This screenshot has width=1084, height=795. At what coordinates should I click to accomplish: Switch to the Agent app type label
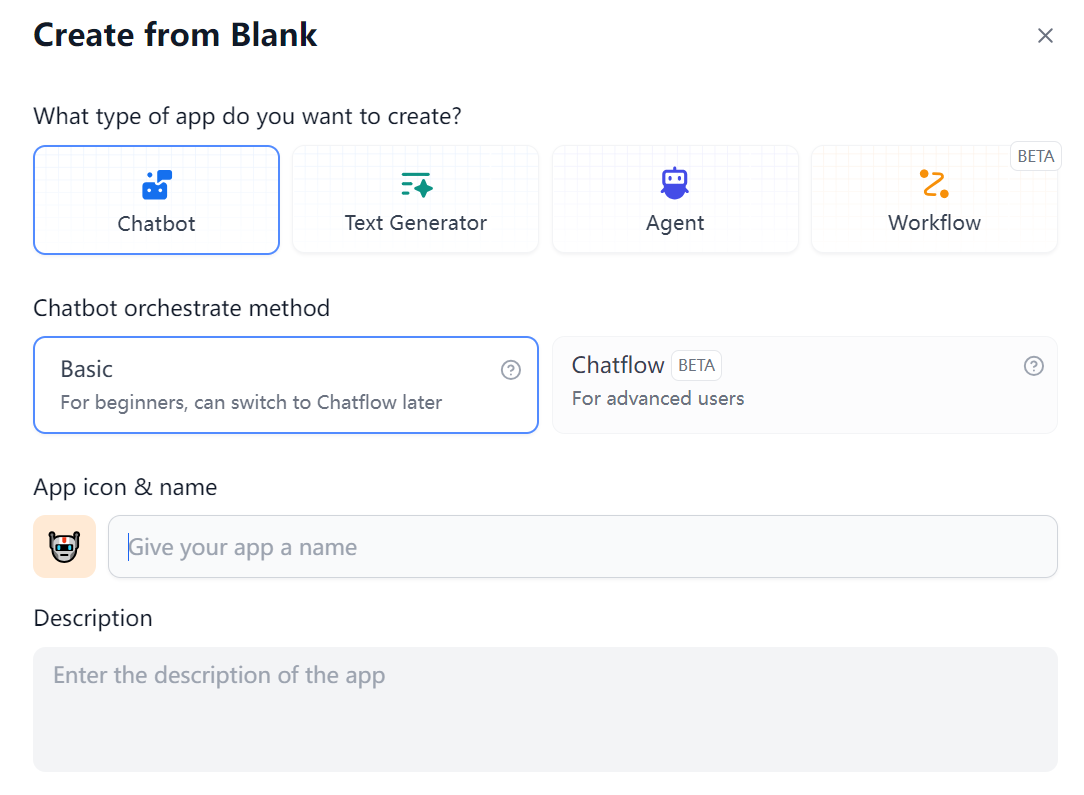coord(675,223)
